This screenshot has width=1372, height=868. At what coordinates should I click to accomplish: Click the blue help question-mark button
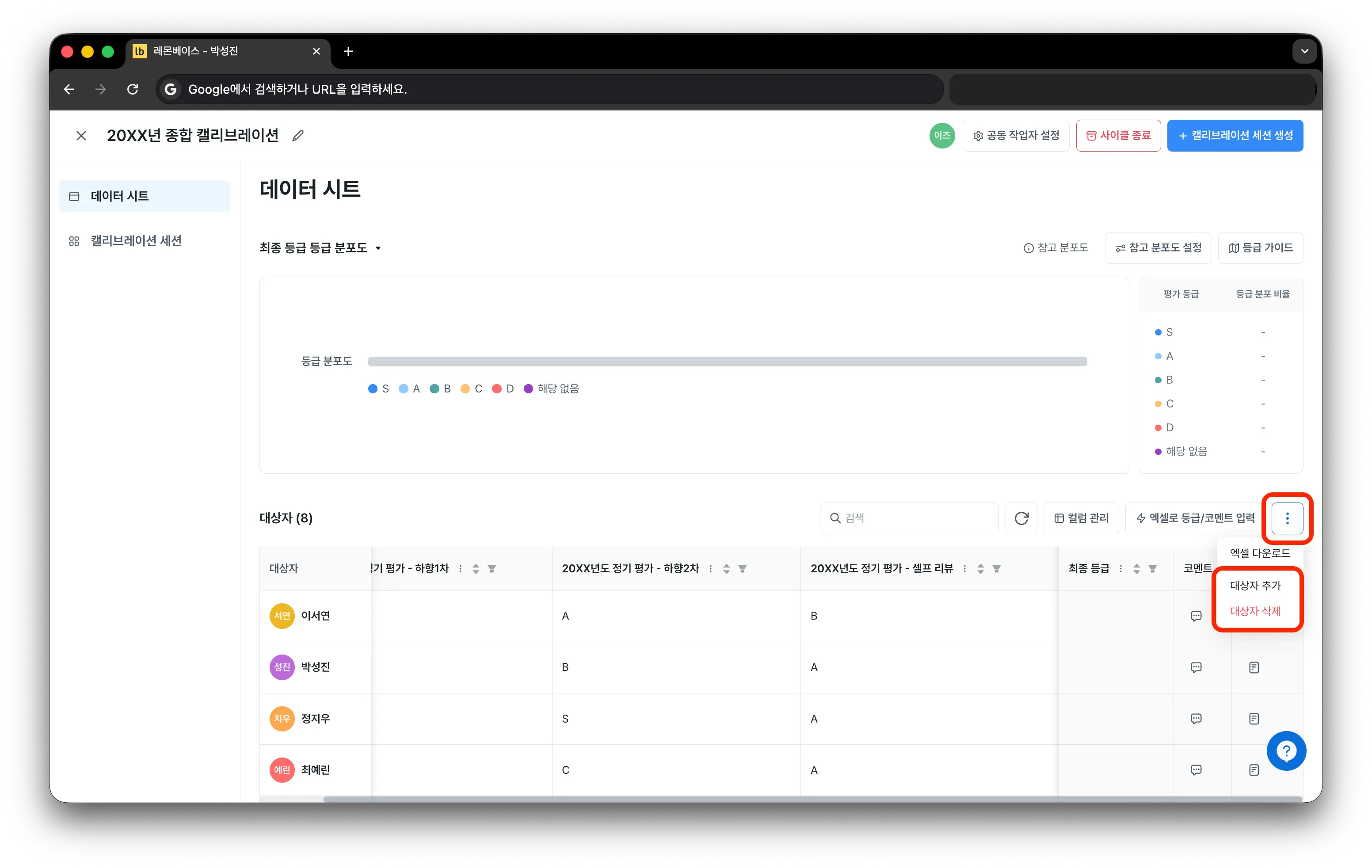point(1286,751)
